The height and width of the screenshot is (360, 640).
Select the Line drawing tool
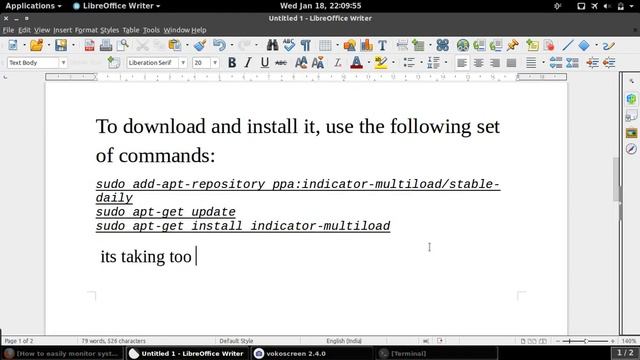(x=568, y=45)
